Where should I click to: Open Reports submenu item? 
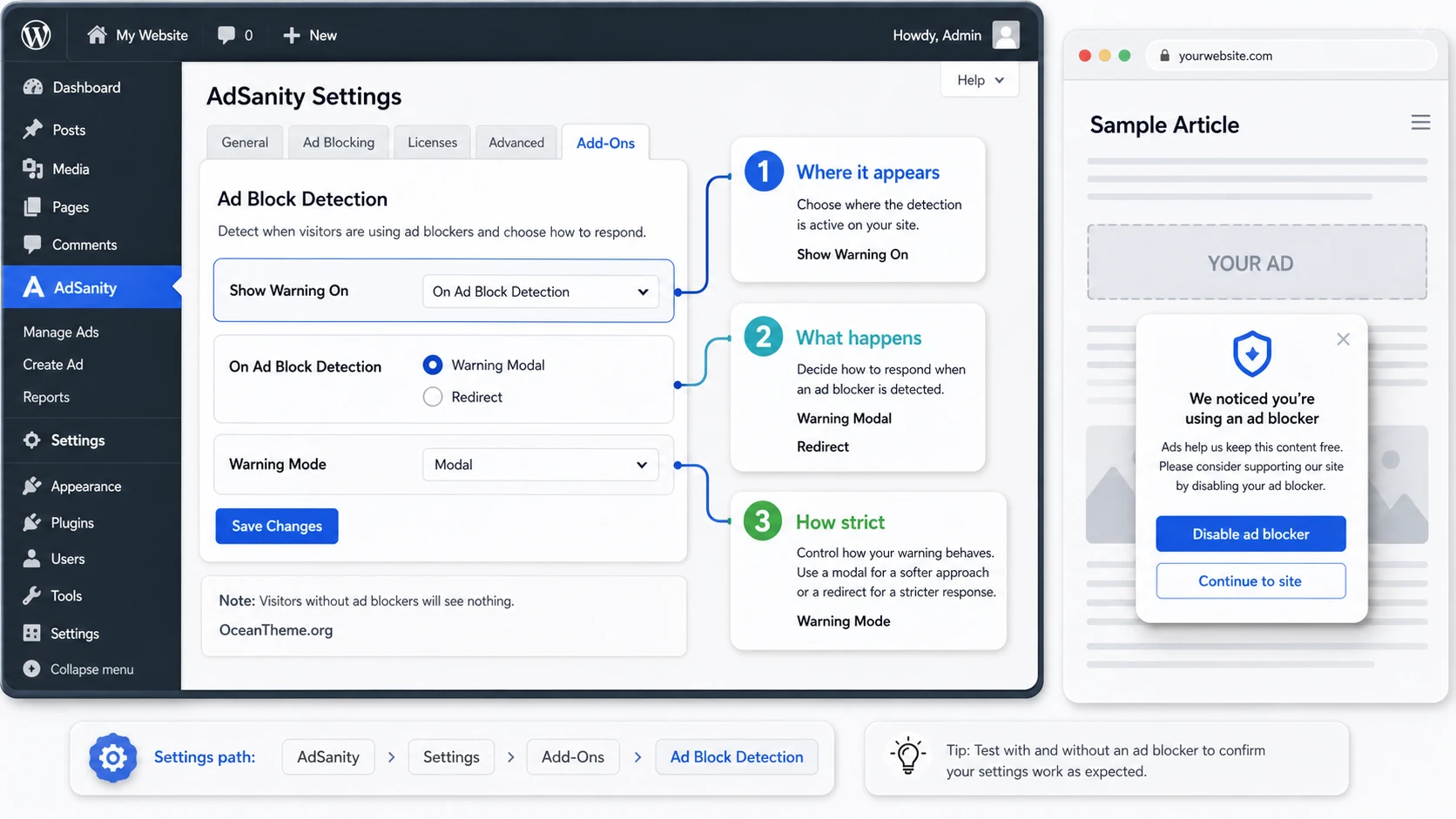click(x=46, y=397)
